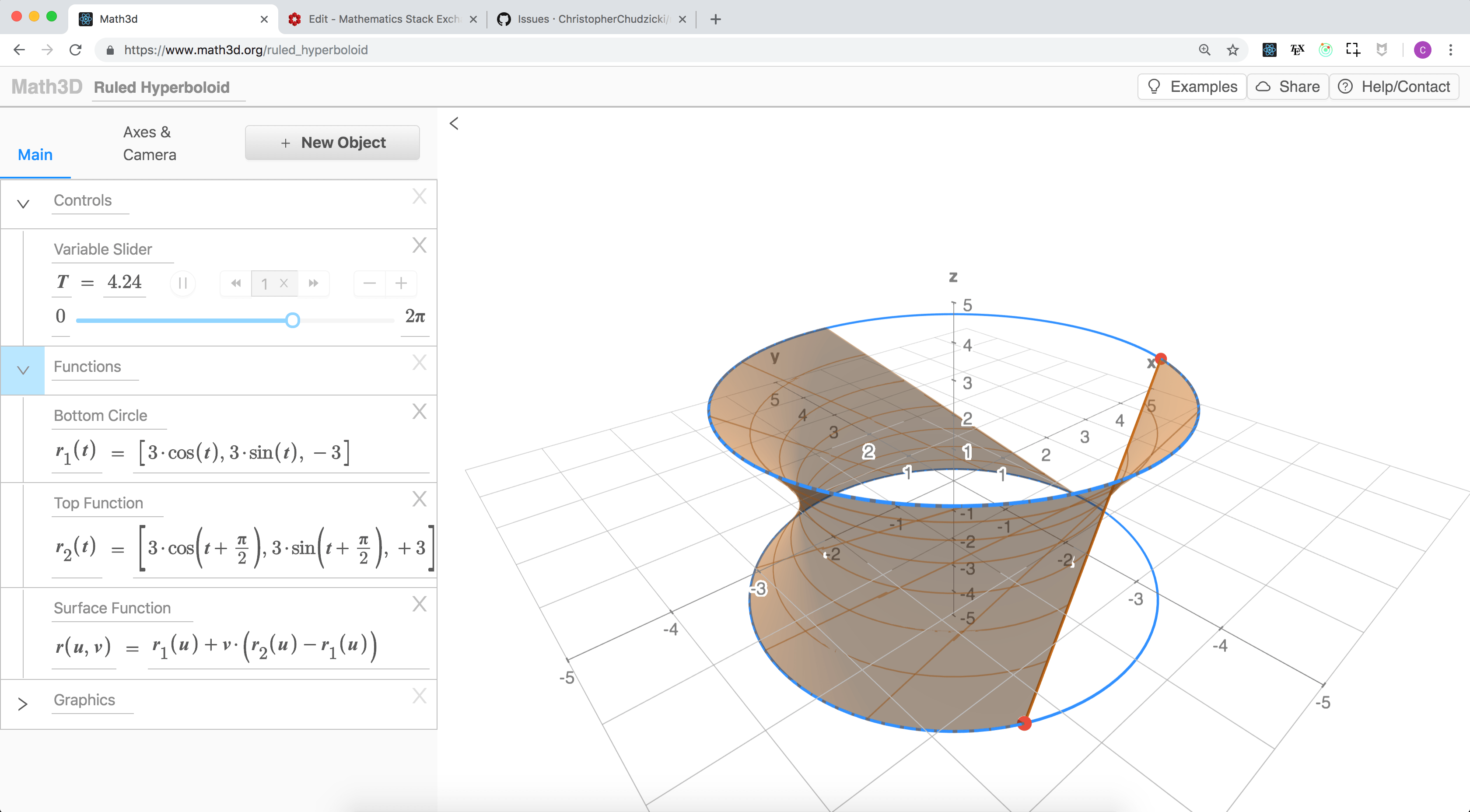Click the speed-up fast-forward animation icon

313,283
